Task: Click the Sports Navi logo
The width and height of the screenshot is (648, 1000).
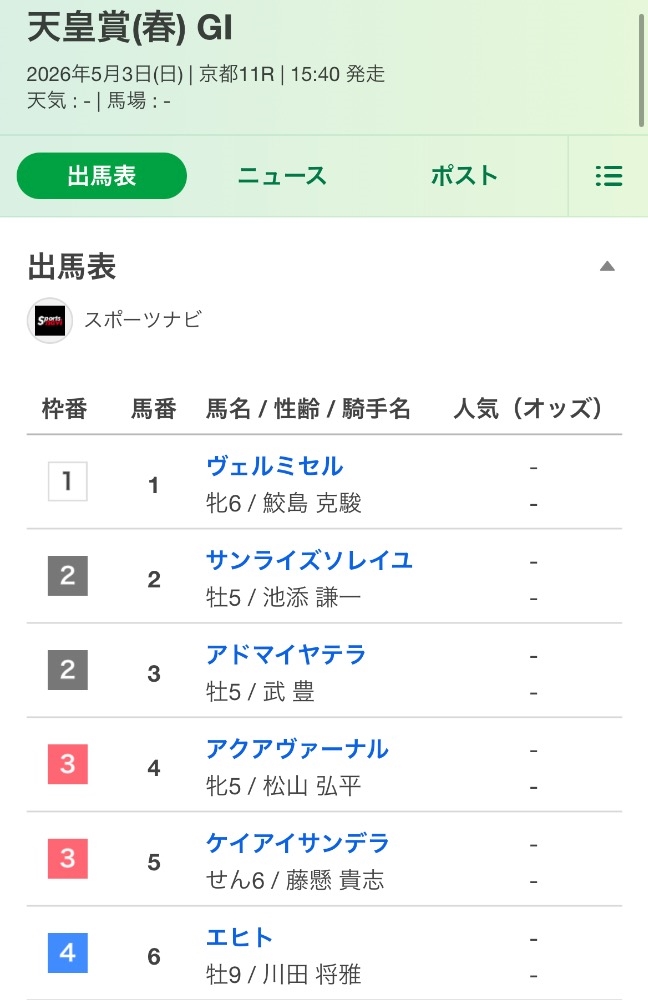Action: coord(50,320)
